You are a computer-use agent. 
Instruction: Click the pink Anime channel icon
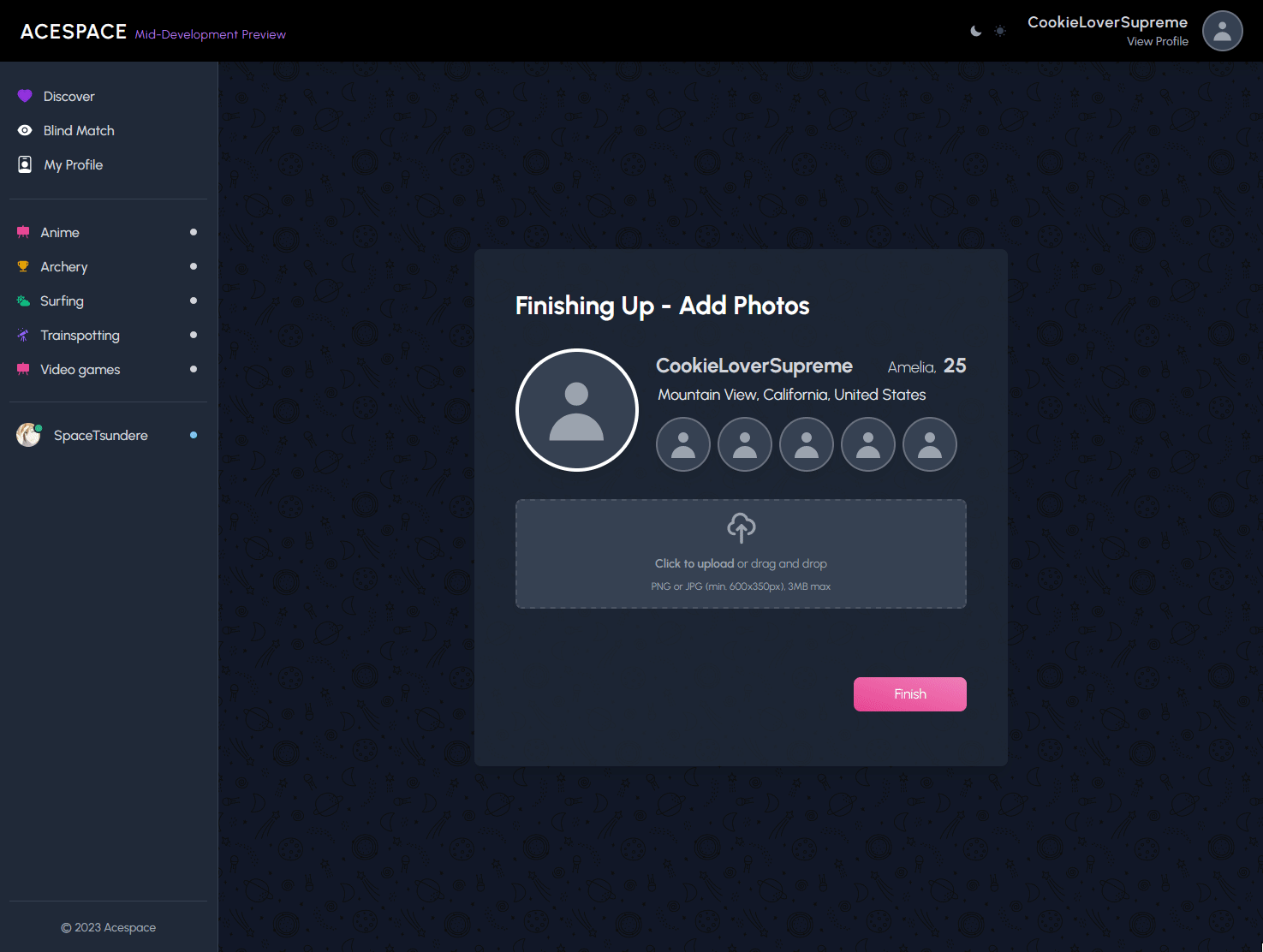[x=23, y=232]
